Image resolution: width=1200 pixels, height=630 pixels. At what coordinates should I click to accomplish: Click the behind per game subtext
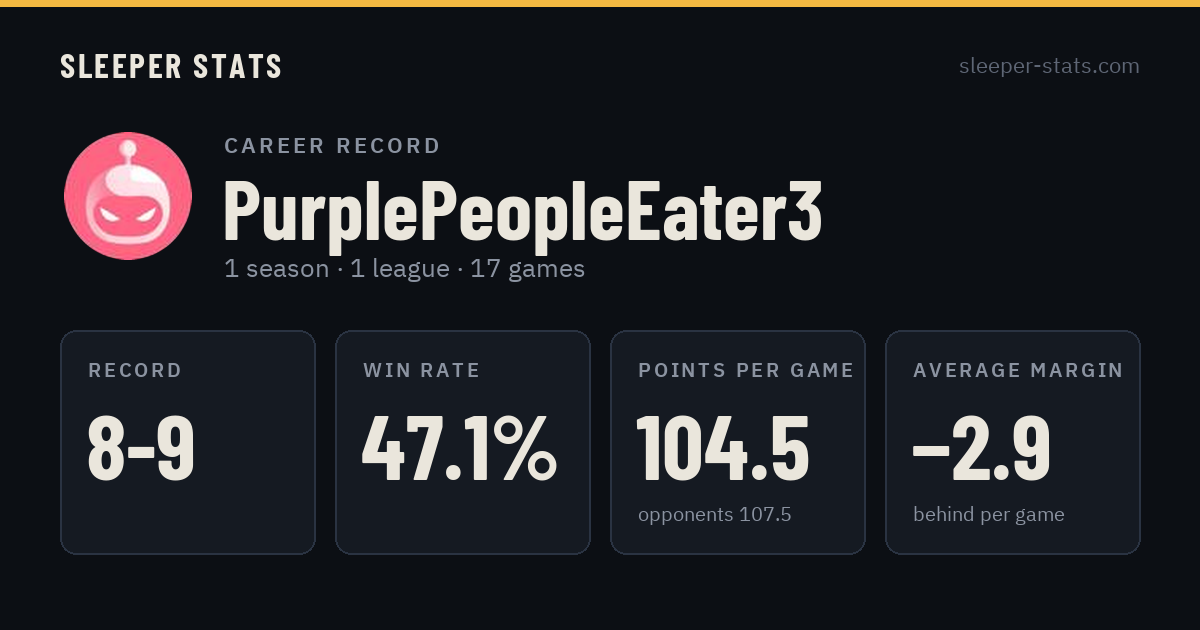989,515
